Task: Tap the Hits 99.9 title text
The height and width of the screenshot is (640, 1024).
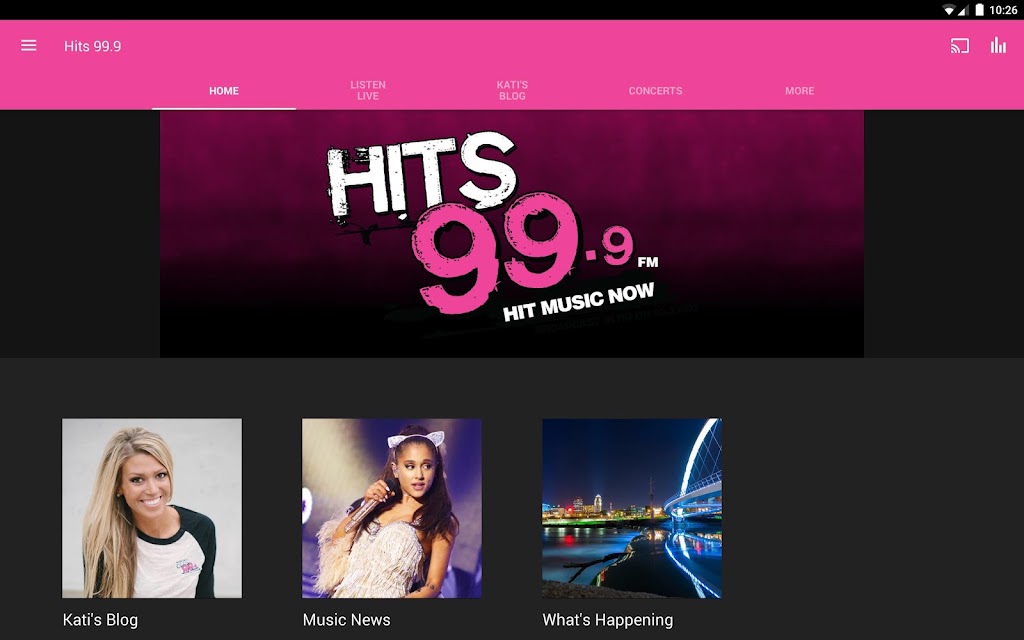Action: click(93, 46)
